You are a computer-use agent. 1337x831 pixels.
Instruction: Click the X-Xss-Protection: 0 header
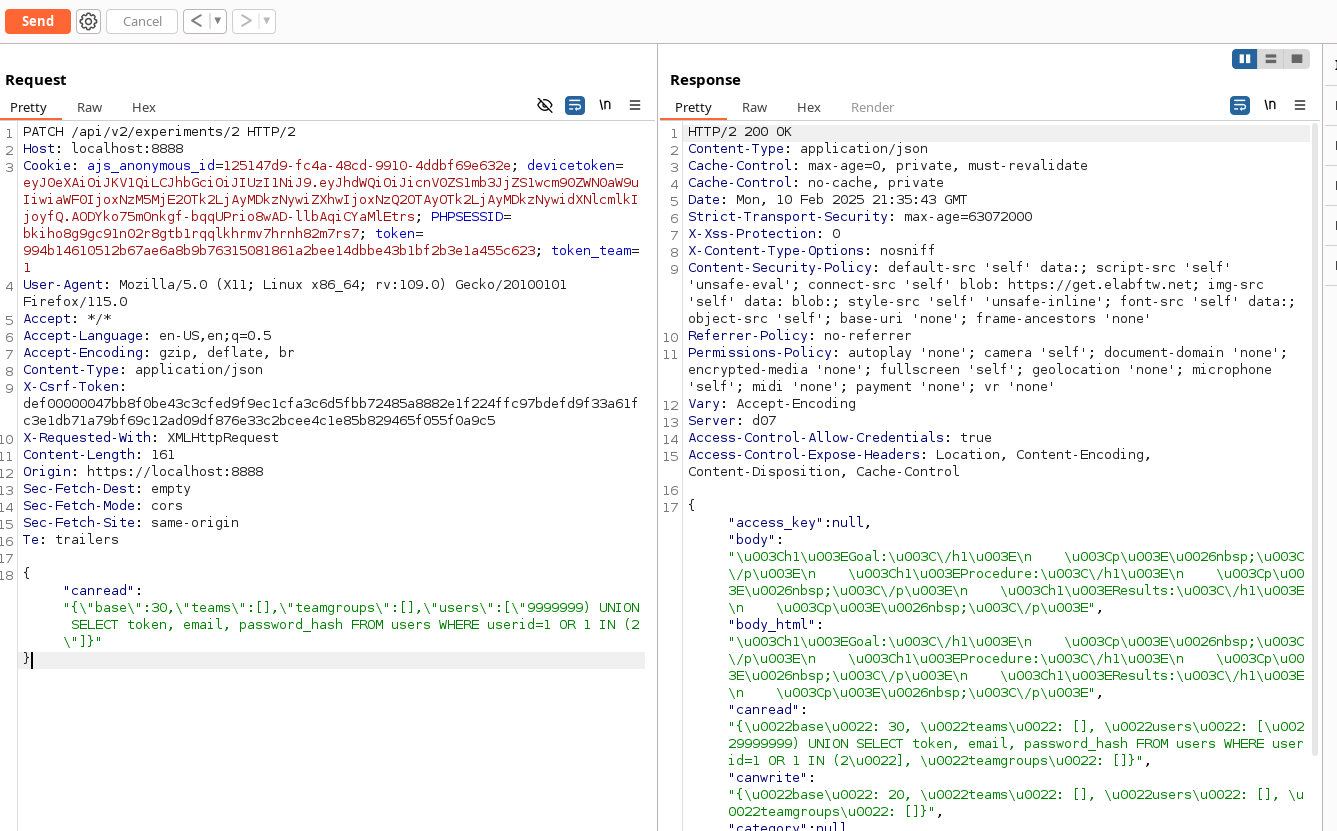point(764,233)
